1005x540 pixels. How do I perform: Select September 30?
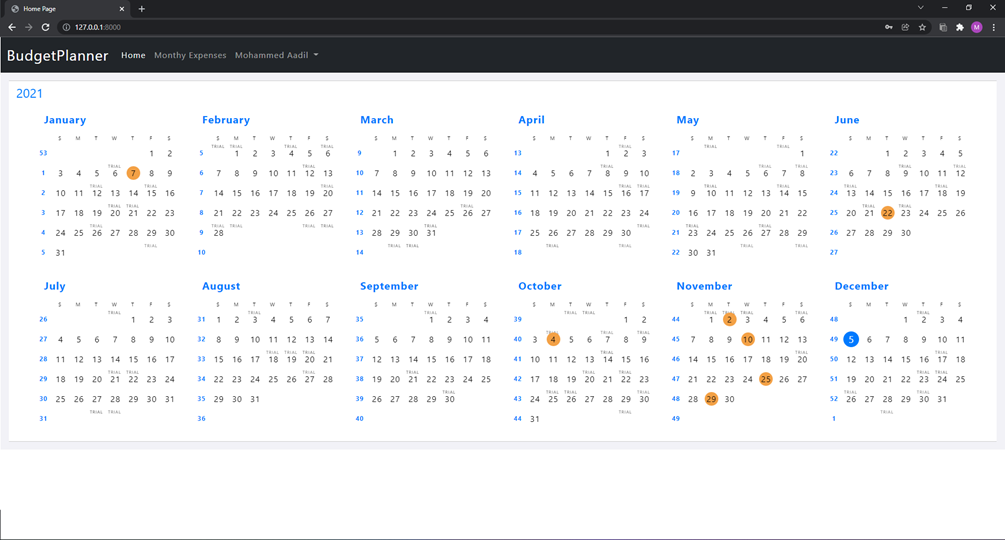pyautogui.click(x=449, y=399)
